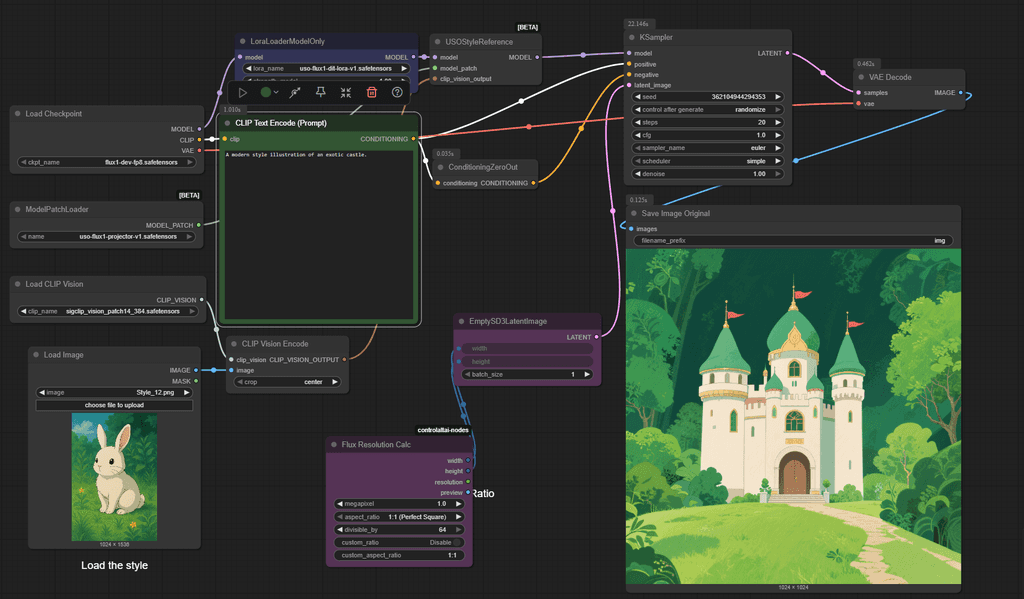Open the sampler_name dropdown showing euler
Image resolution: width=1024 pixels, height=599 pixels.
(707, 147)
